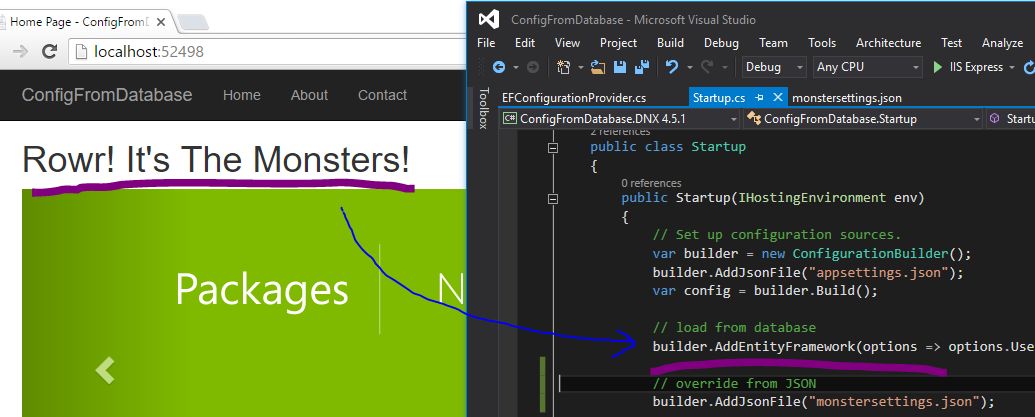Expand the Toolbox side panel
The image size is (1035, 417).
coord(483,108)
